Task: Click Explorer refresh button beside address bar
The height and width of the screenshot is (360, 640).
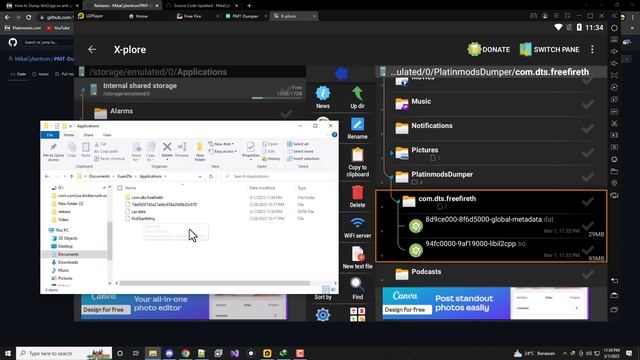Action: pyautogui.click(x=211, y=176)
